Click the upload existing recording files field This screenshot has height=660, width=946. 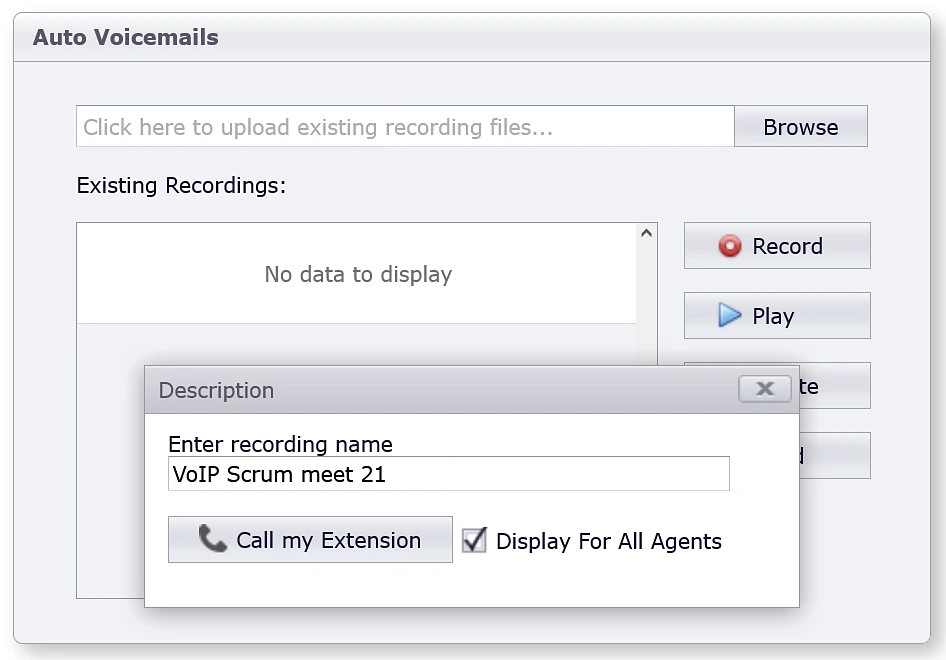(x=405, y=127)
